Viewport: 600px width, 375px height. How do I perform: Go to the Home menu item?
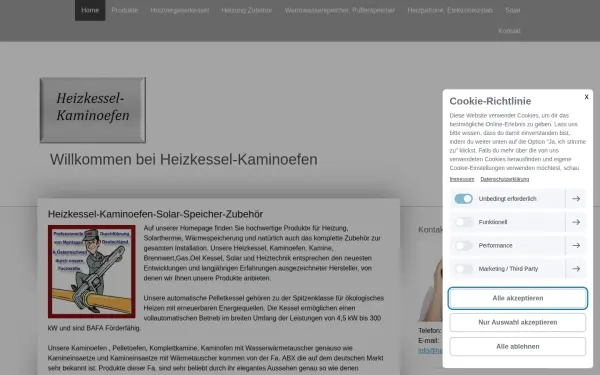pos(90,10)
